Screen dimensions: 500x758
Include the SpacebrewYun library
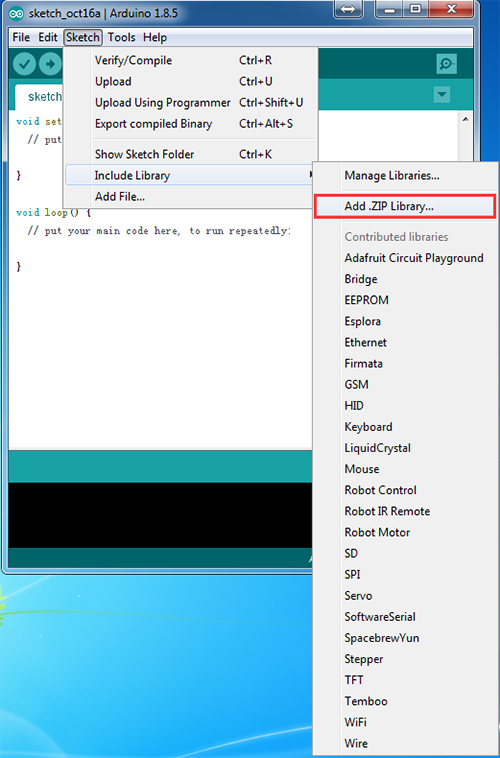[x=405, y=638]
